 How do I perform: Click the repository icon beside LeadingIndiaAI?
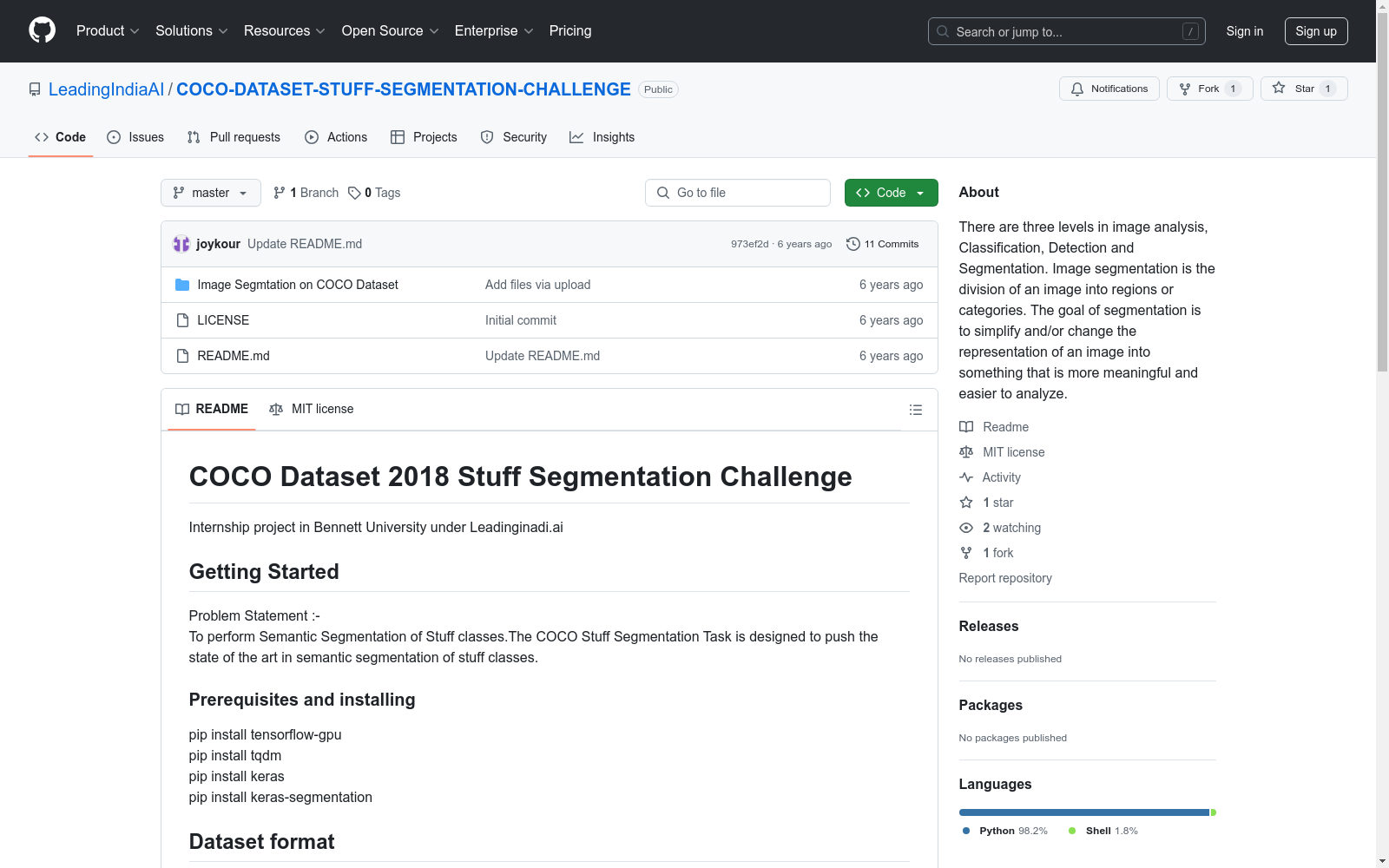pyautogui.click(x=35, y=89)
